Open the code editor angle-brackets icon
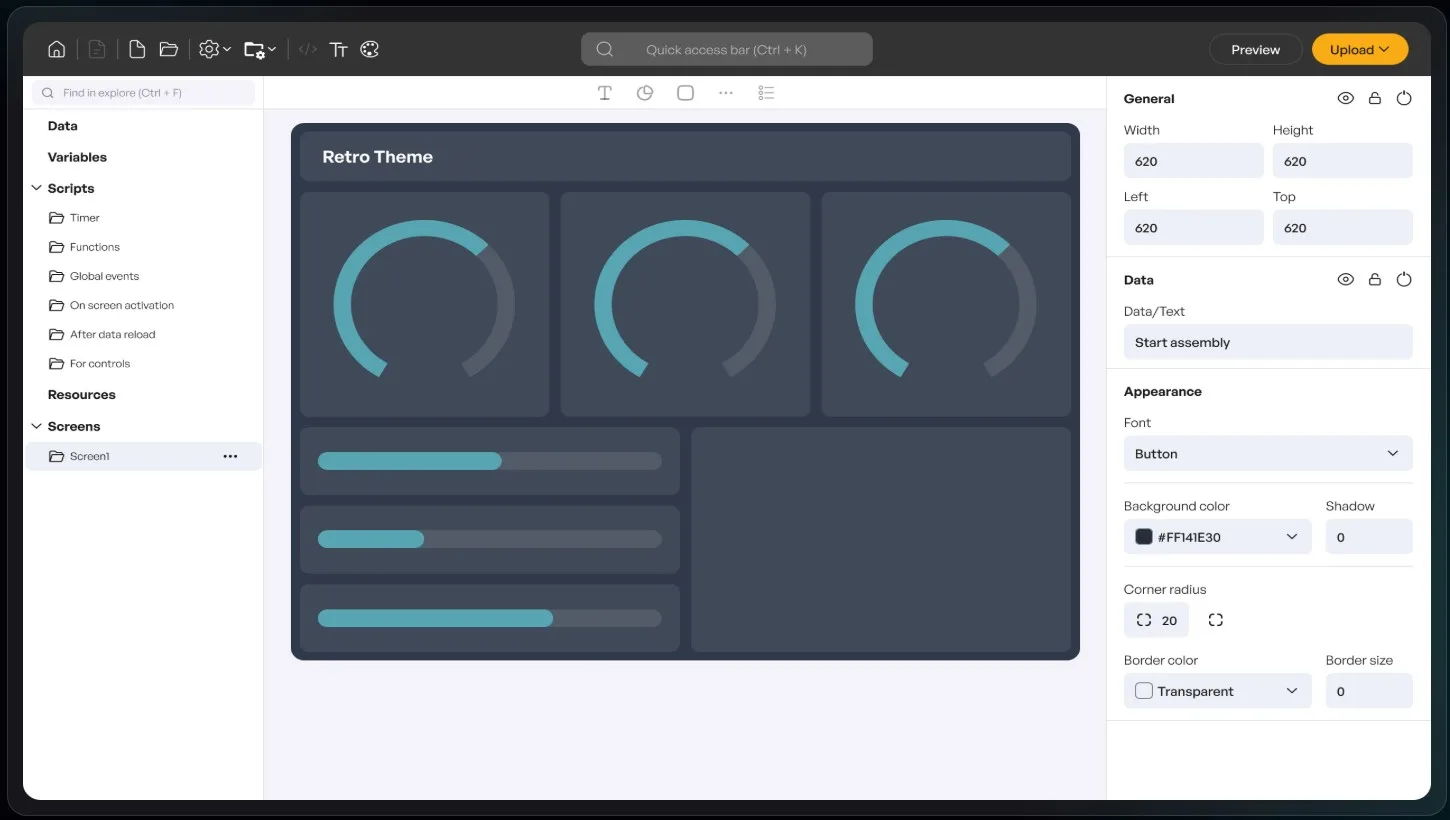This screenshot has width=1450, height=820. pos(308,49)
